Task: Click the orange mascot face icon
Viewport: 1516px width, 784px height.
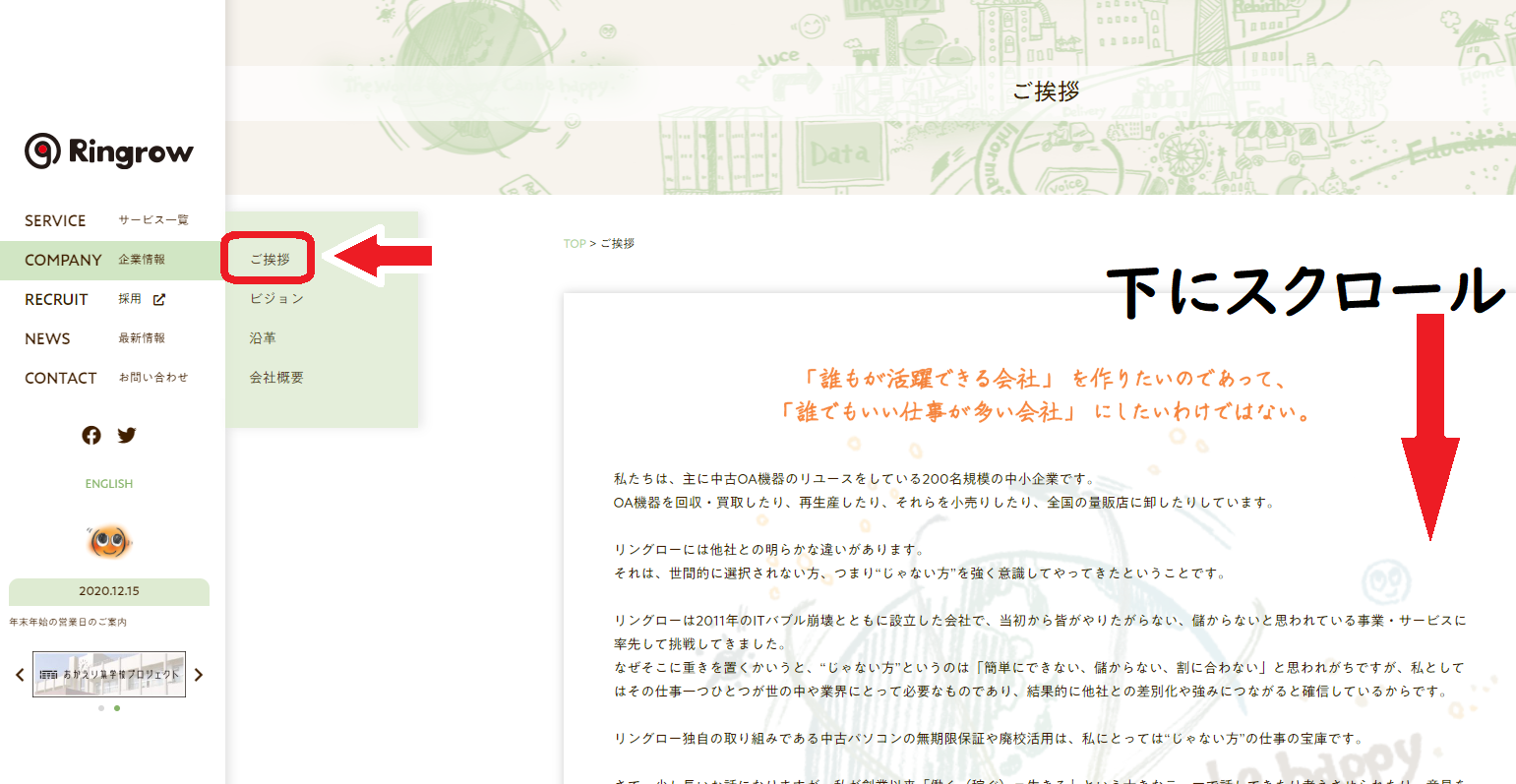Action: click(109, 540)
